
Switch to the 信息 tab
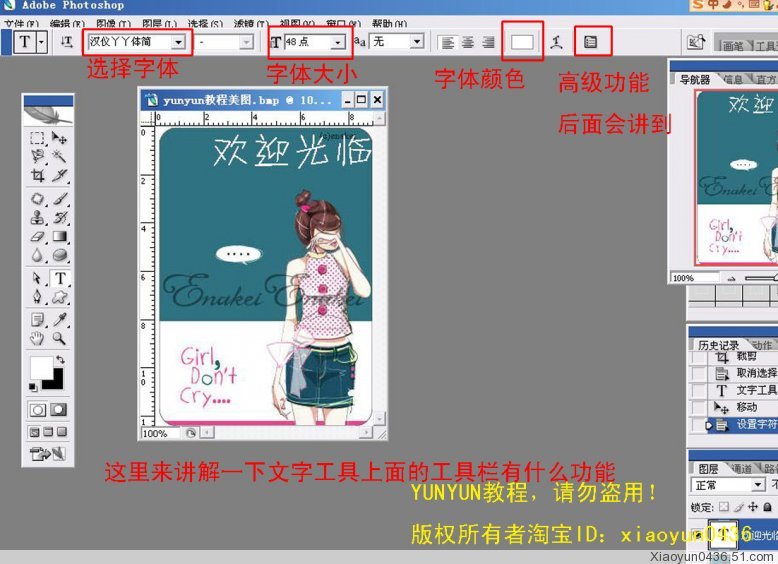click(733, 79)
